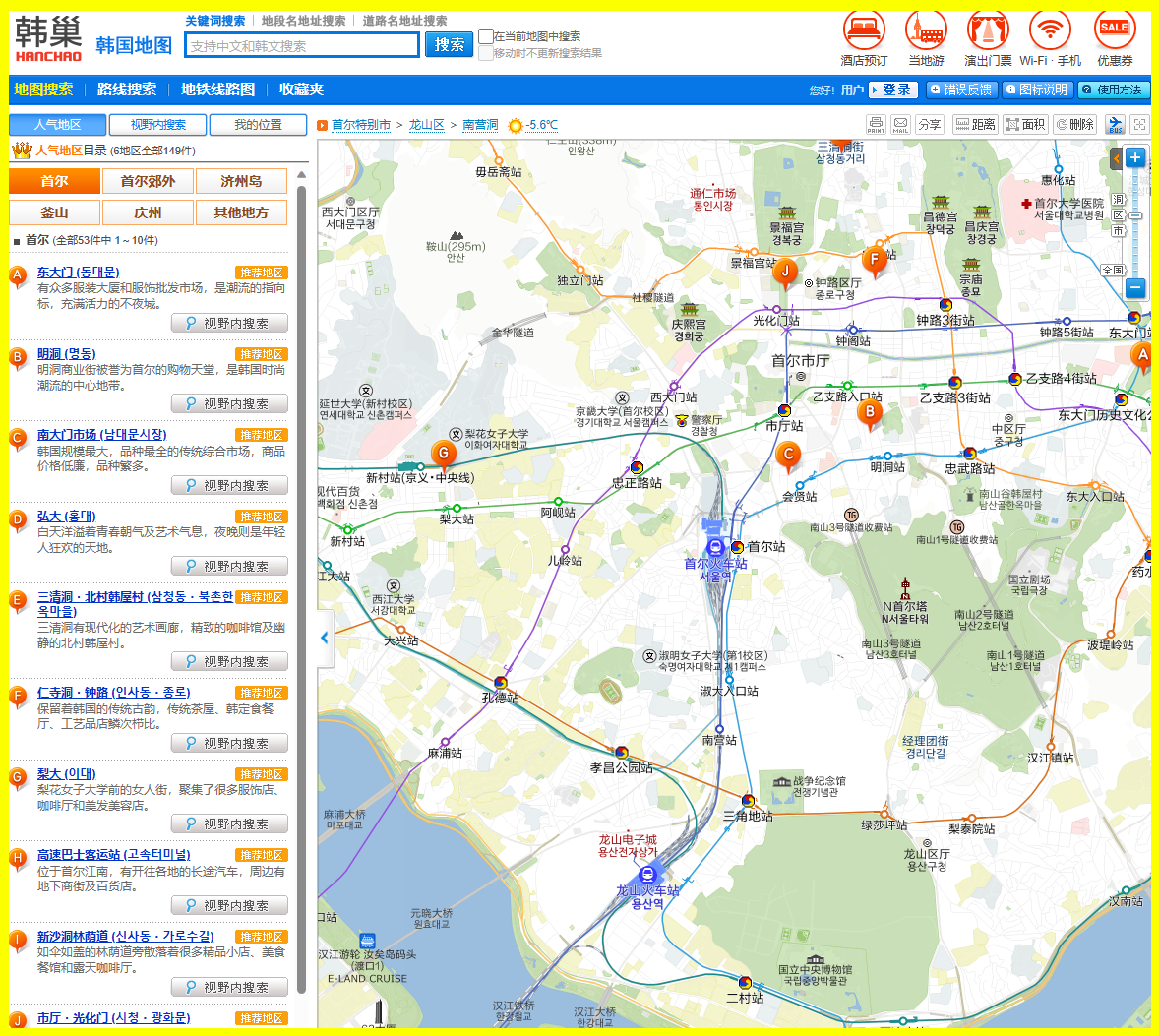Open the 明洞 (명동) link
This screenshot has width=1159, height=1036.
(x=67, y=354)
